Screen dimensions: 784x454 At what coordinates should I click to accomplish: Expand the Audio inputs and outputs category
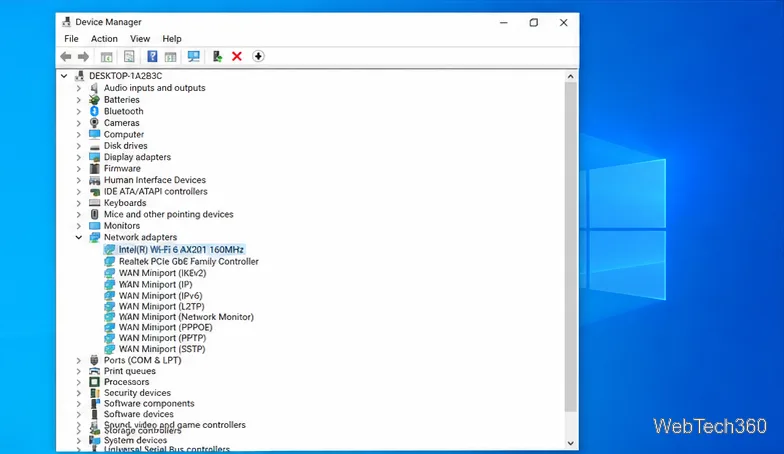tap(78, 88)
